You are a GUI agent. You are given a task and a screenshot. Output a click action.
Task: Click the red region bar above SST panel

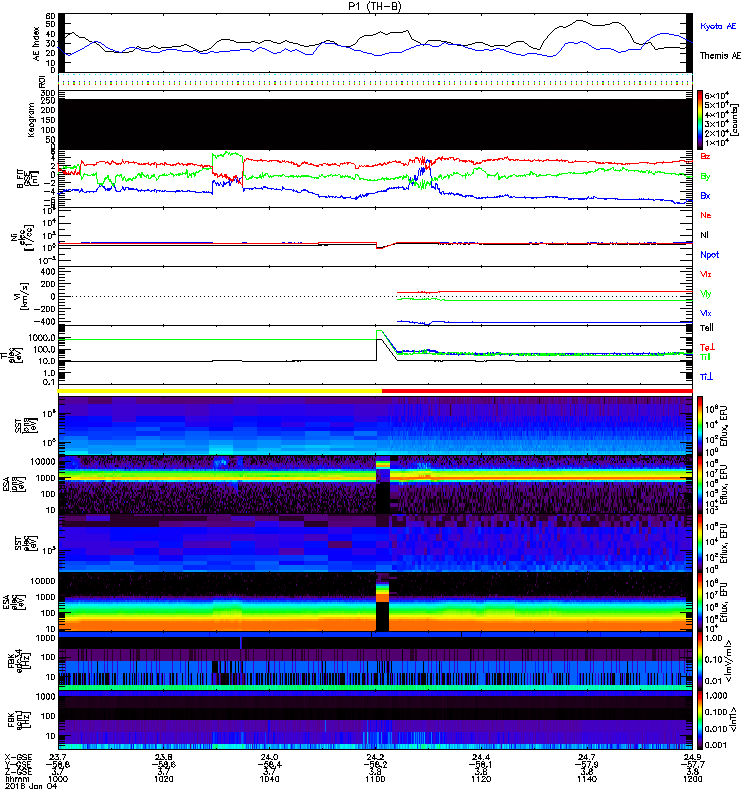pyautogui.click(x=537, y=391)
